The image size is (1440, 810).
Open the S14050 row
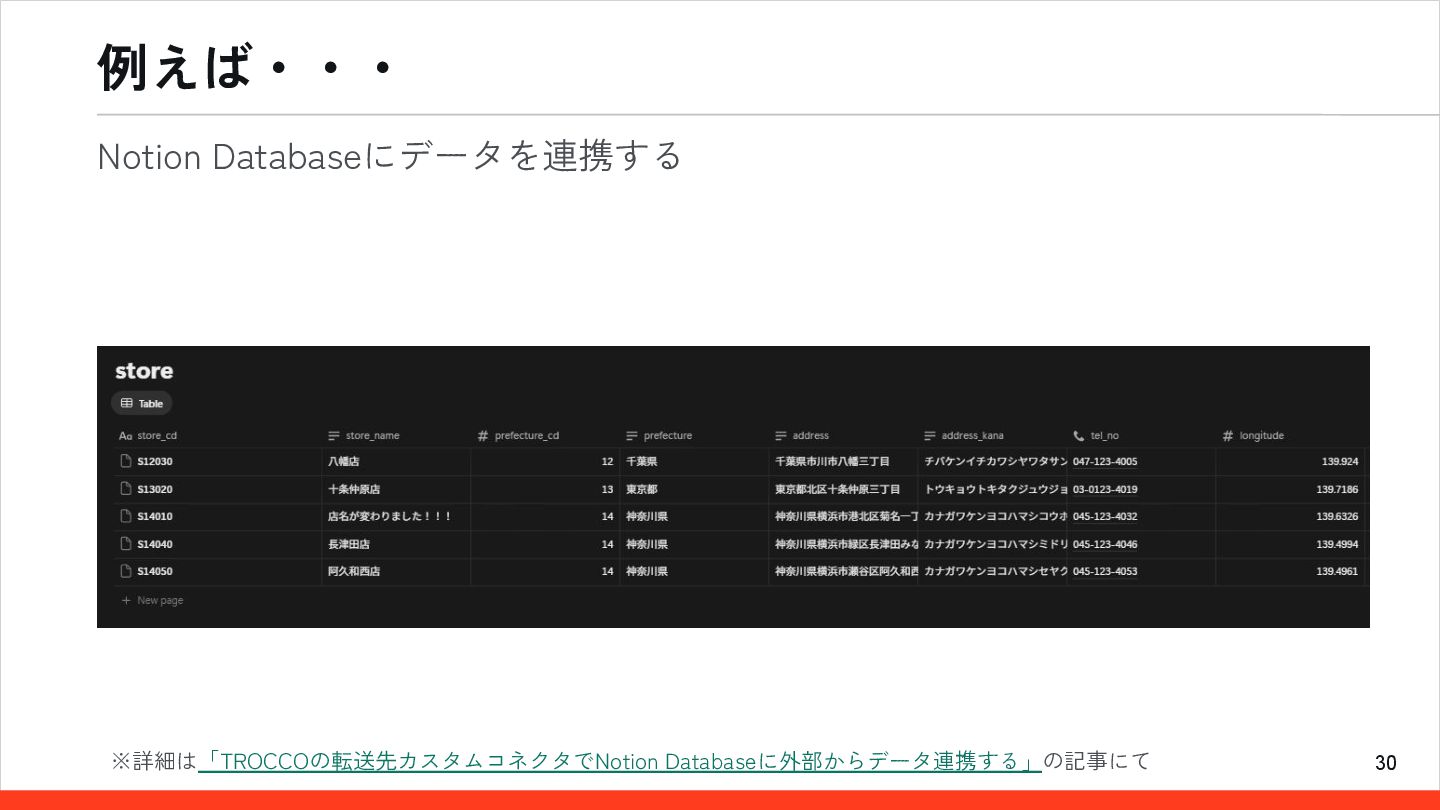point(155,571)
